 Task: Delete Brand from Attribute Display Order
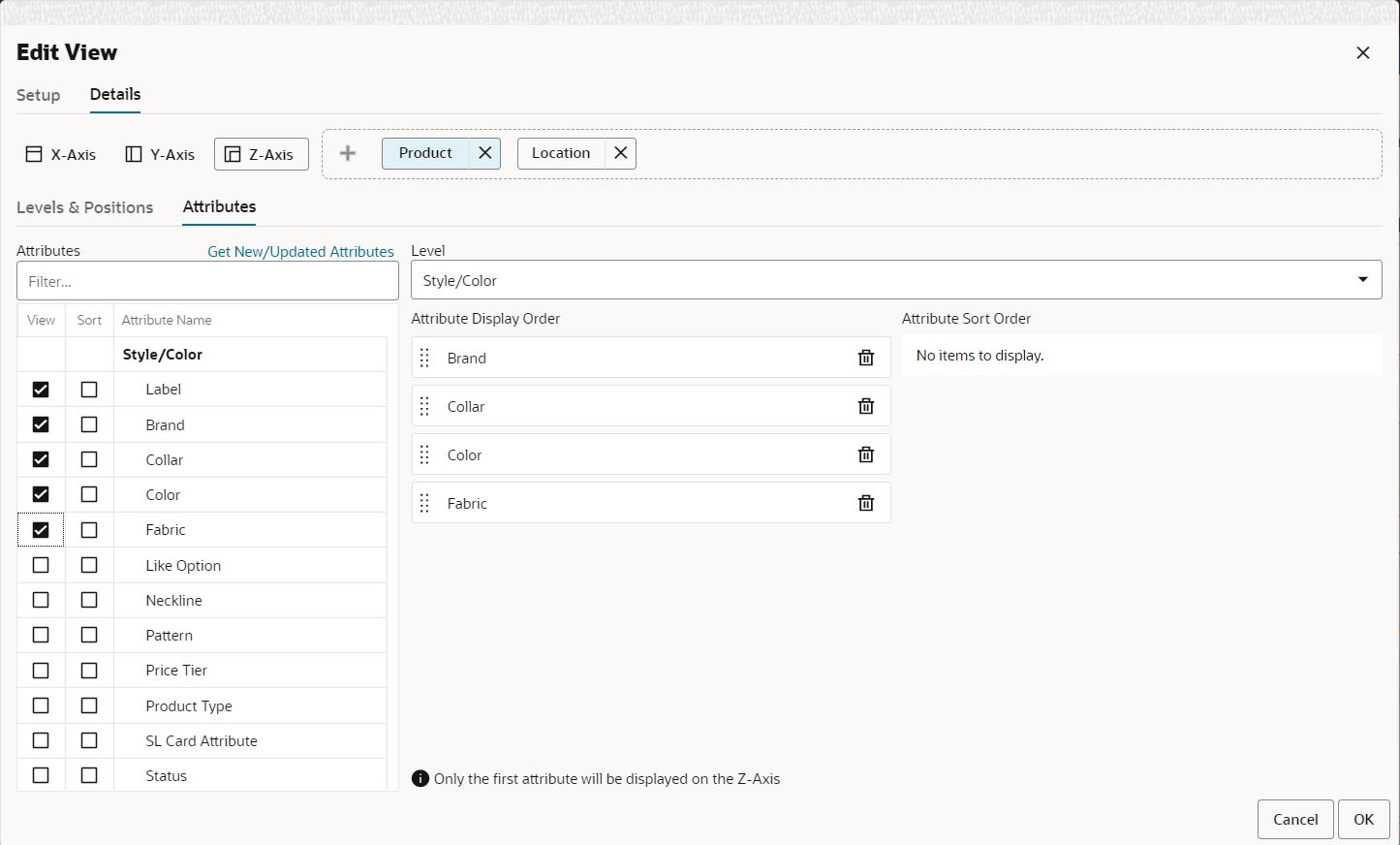pyautogui.click(x=866, y=358)
